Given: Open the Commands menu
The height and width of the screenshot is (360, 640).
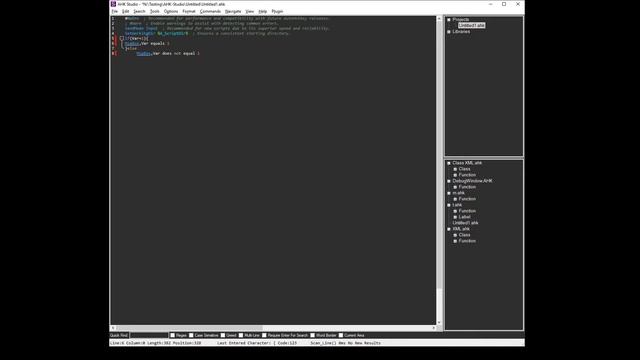Looking at the screenshot, I should point(210,11).
